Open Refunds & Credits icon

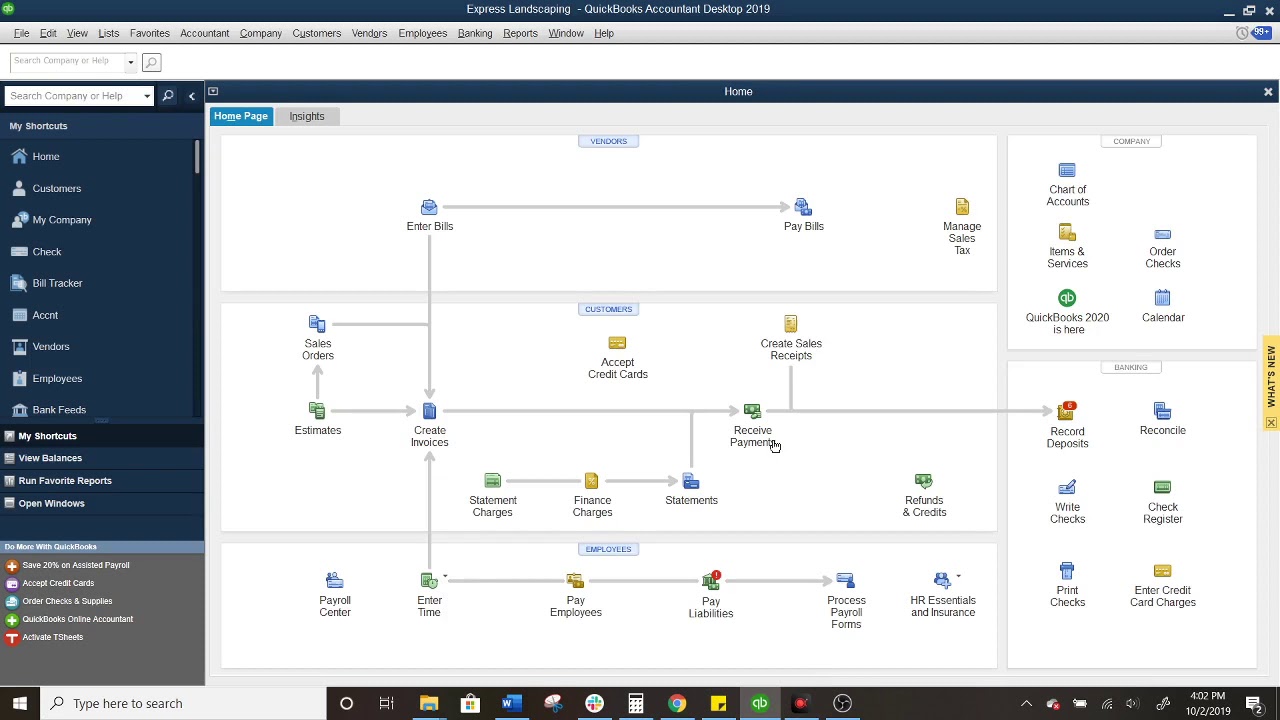tap(924, 481)
